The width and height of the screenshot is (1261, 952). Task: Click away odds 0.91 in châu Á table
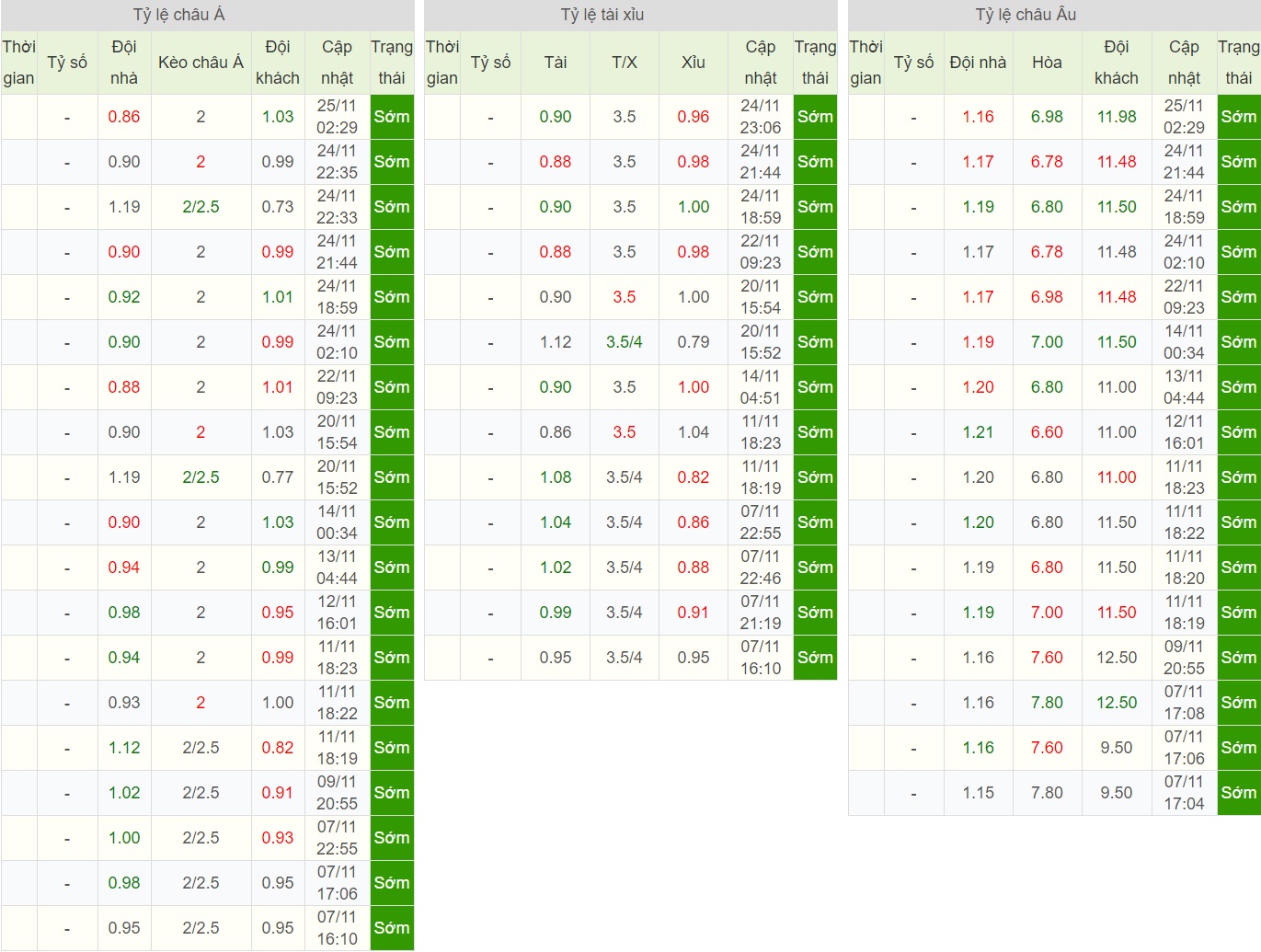click(278, 793)
